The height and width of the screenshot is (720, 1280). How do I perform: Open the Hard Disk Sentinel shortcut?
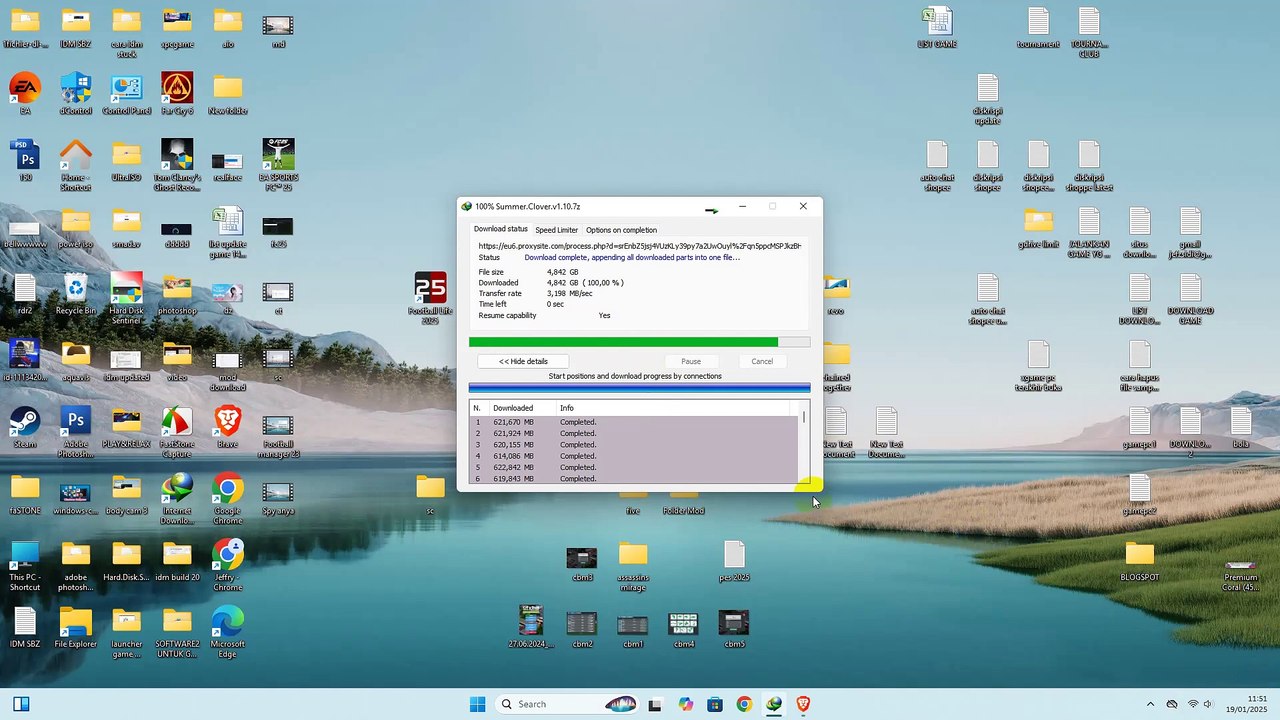coord(126,298)
